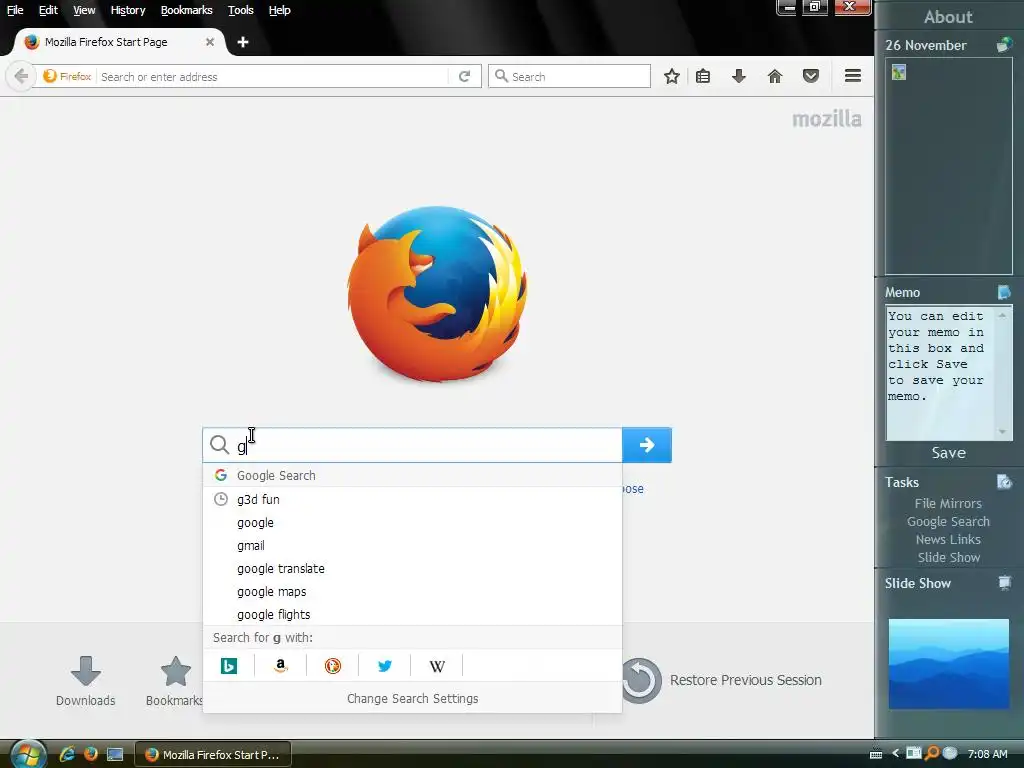Click Change Search Settings
Image resolution: width=1024 pixels, height=768 pixels.
412,698
